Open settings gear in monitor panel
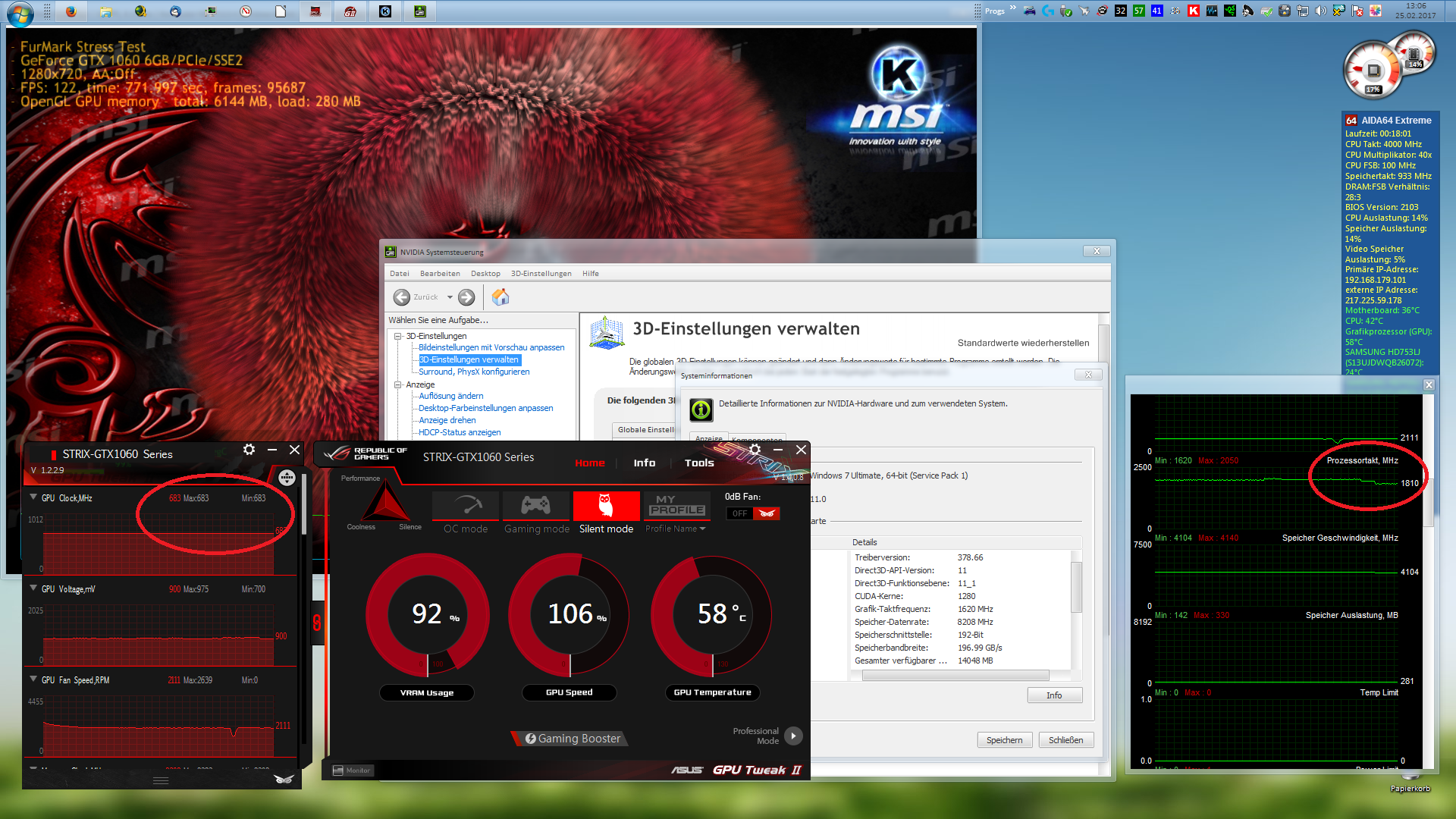1456x819 pixels. tap(249, 450)
